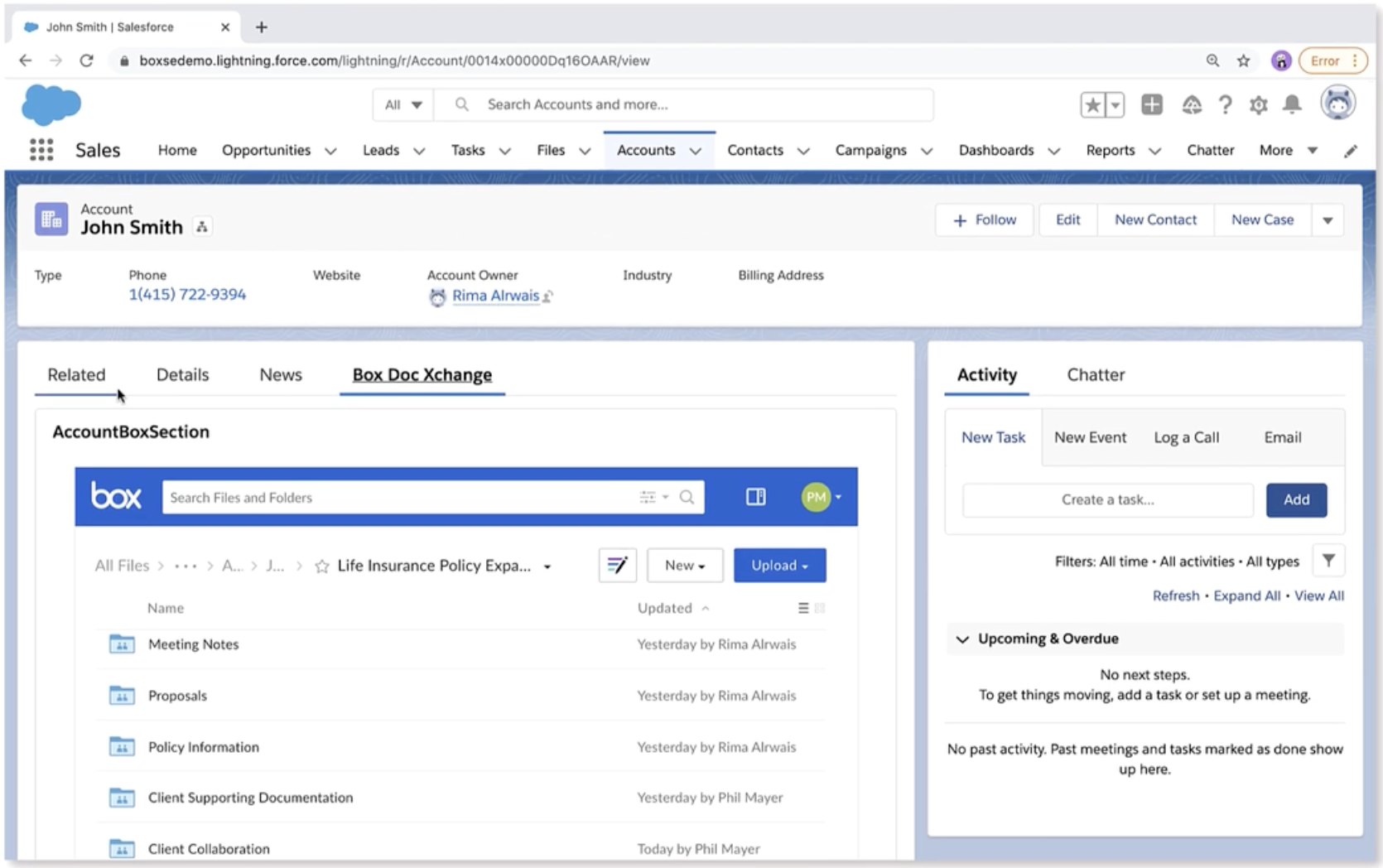1383x868 pixels.
Task: Switch Box to list view
Action: 803,608
